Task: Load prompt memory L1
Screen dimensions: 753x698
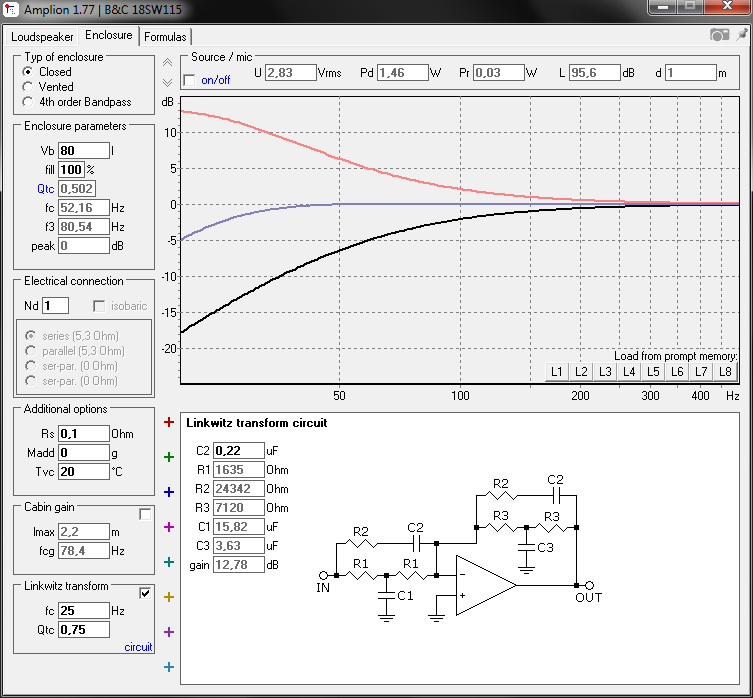Action: pyautogui.click(x=557, y=371)
